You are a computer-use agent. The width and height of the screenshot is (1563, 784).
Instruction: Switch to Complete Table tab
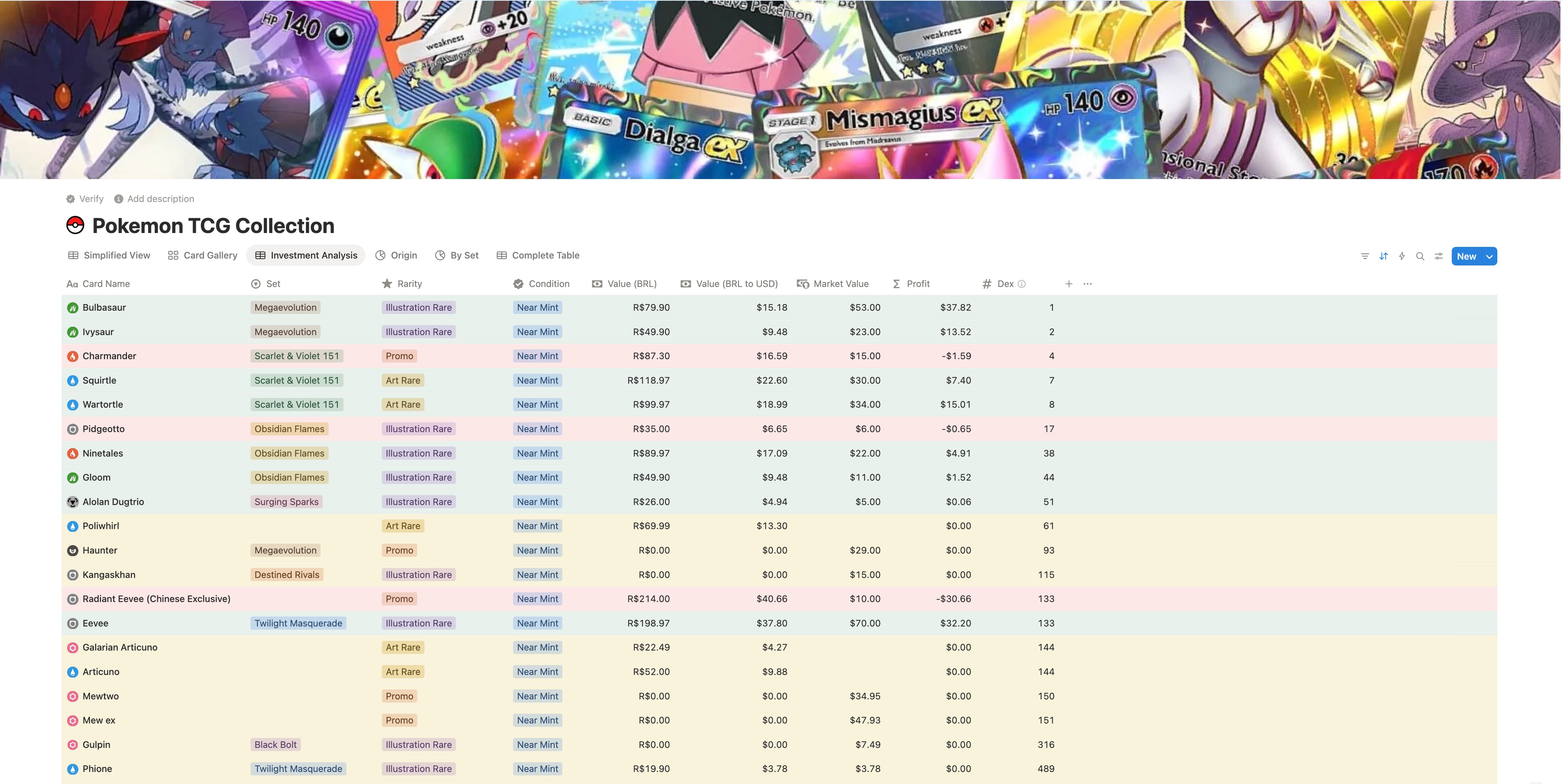[538, 256]
